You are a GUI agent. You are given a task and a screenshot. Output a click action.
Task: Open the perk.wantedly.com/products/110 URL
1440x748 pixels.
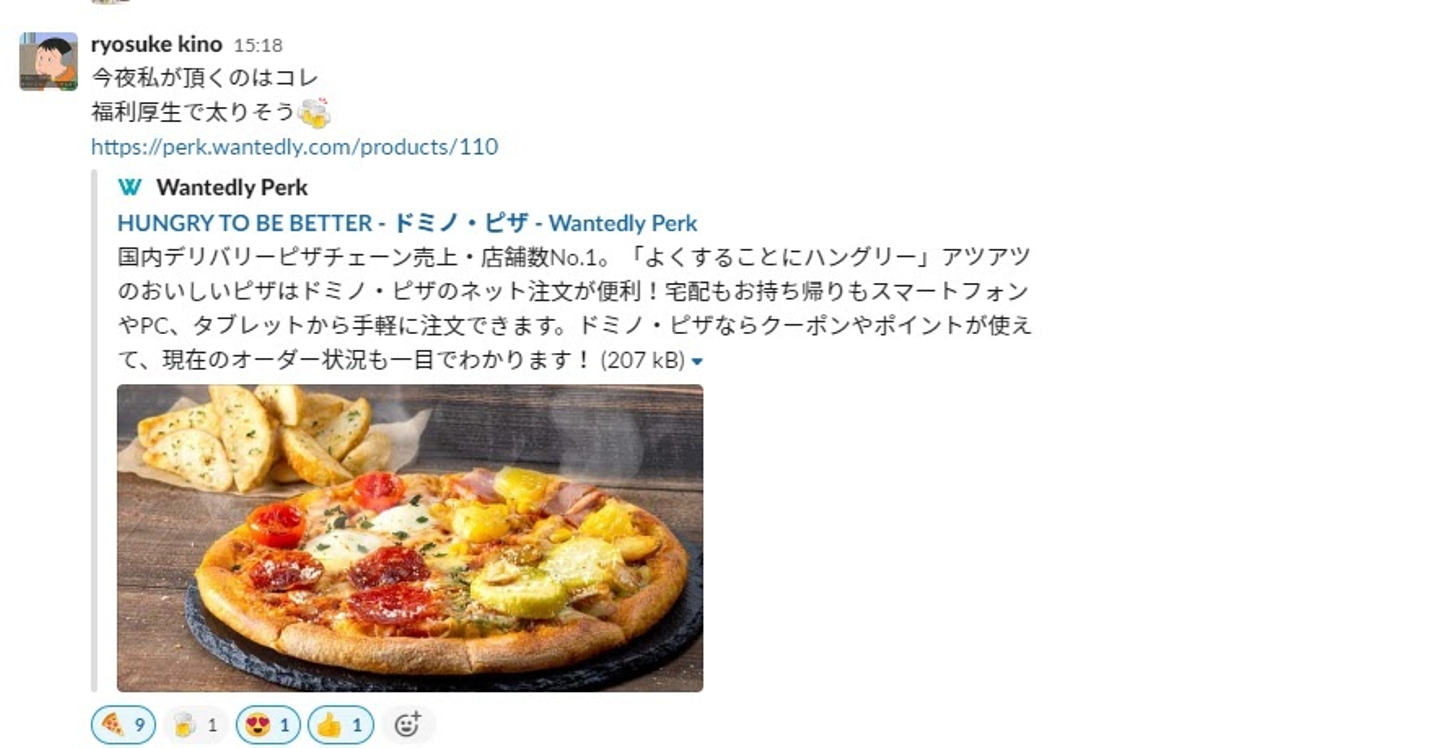[x=294, y=147]
